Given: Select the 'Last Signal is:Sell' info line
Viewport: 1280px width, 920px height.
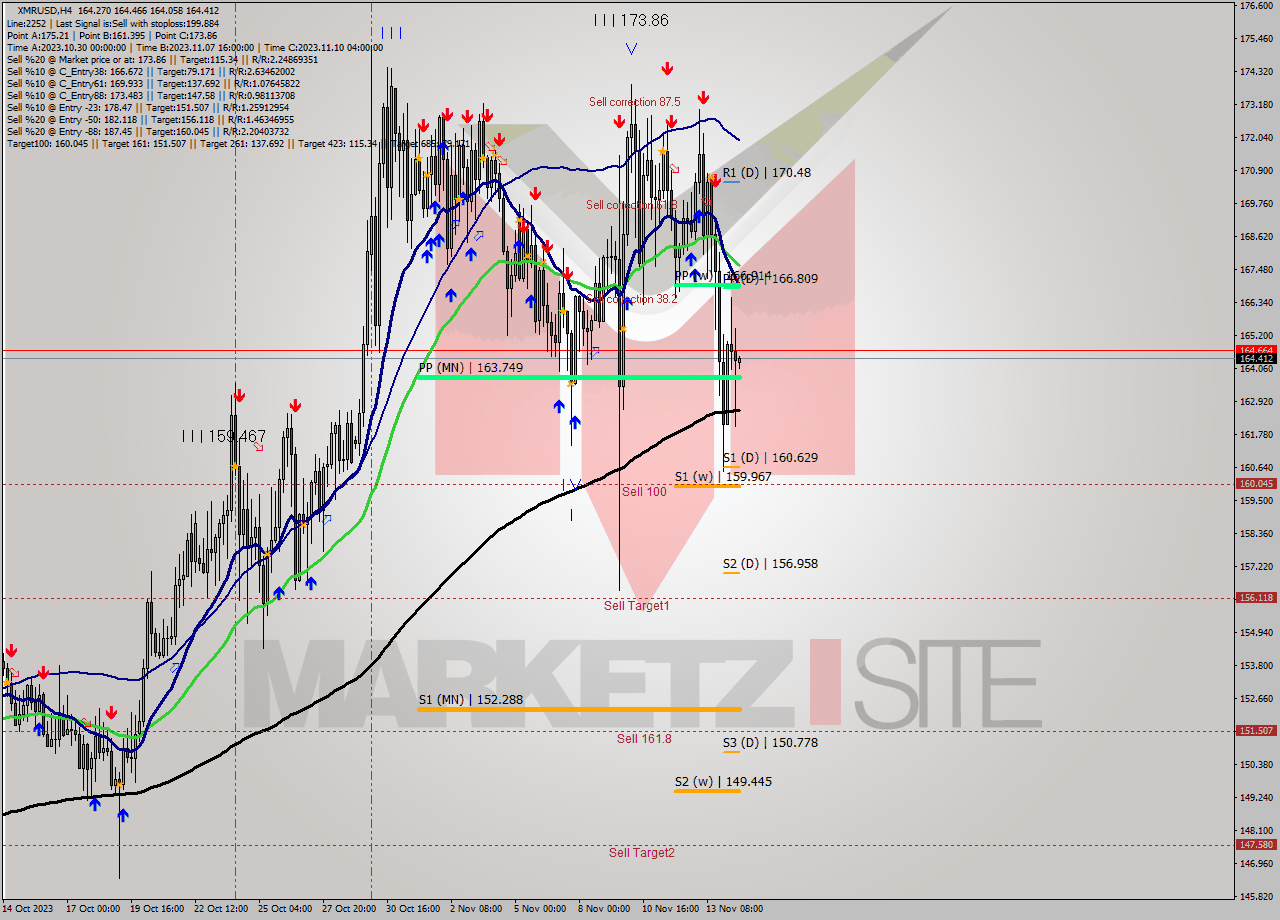Looking at the screenshot, I should coord(112,23).
